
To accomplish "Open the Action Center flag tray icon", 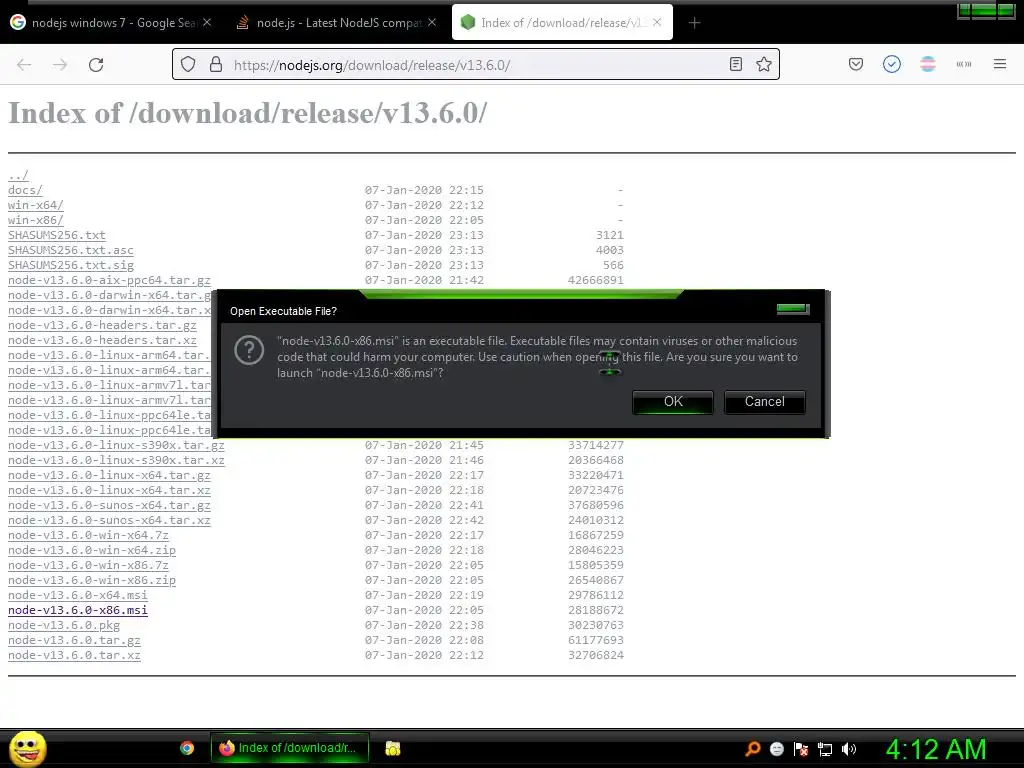I will pos(801,749).
